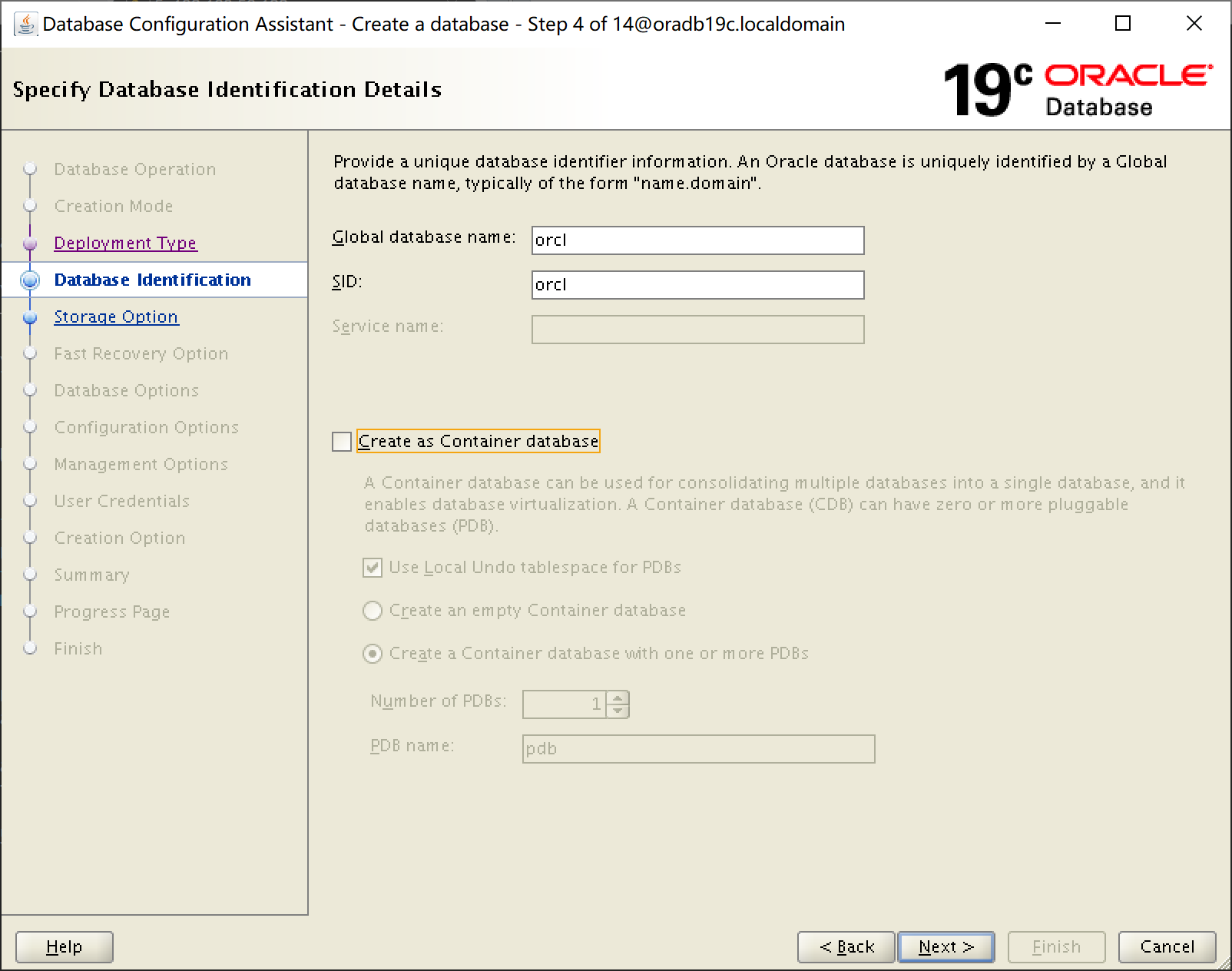Minimize the Database Configuration Assistant window
The height and width of the screenshot is (971, 1232).
(x=1053, y=24)
